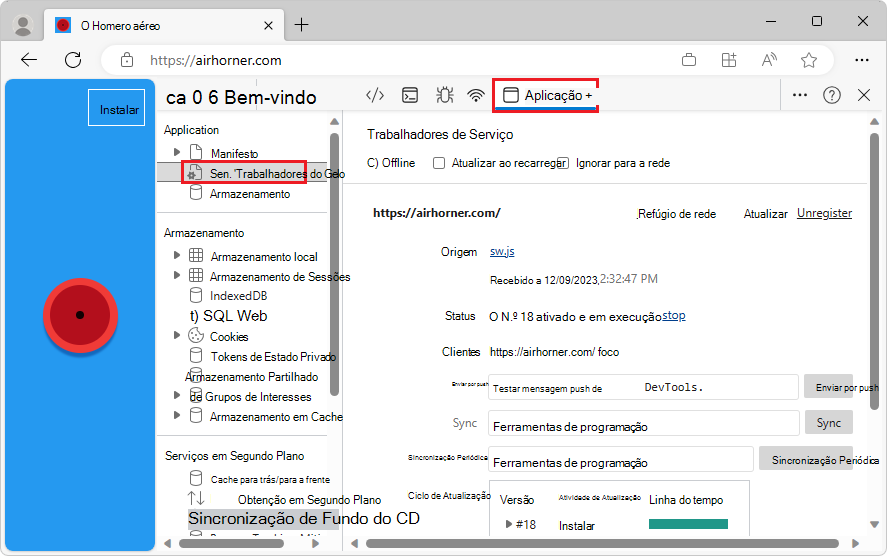The height and width of the screenshot is (556, 887).
Task: Toggle Ignorar para a rede checkbox
Action: click(563, 163)
